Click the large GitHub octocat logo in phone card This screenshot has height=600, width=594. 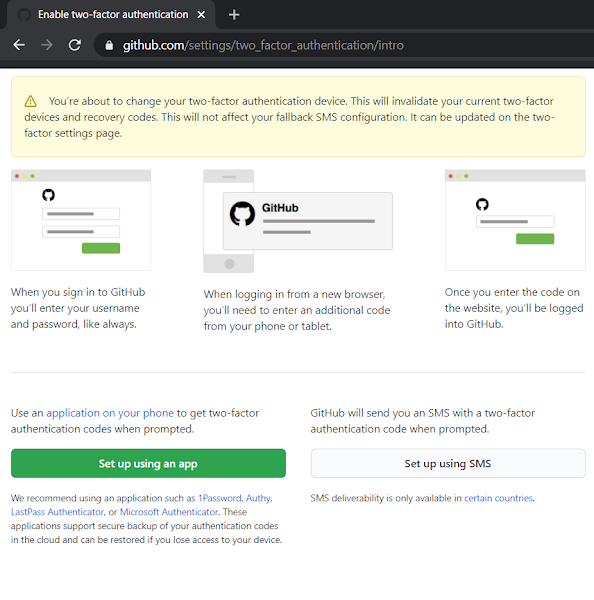click(242, 214)
